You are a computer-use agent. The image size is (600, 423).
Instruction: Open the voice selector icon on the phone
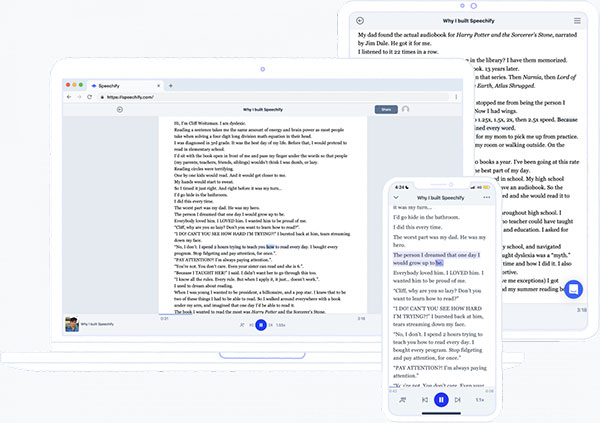(403, 400)
